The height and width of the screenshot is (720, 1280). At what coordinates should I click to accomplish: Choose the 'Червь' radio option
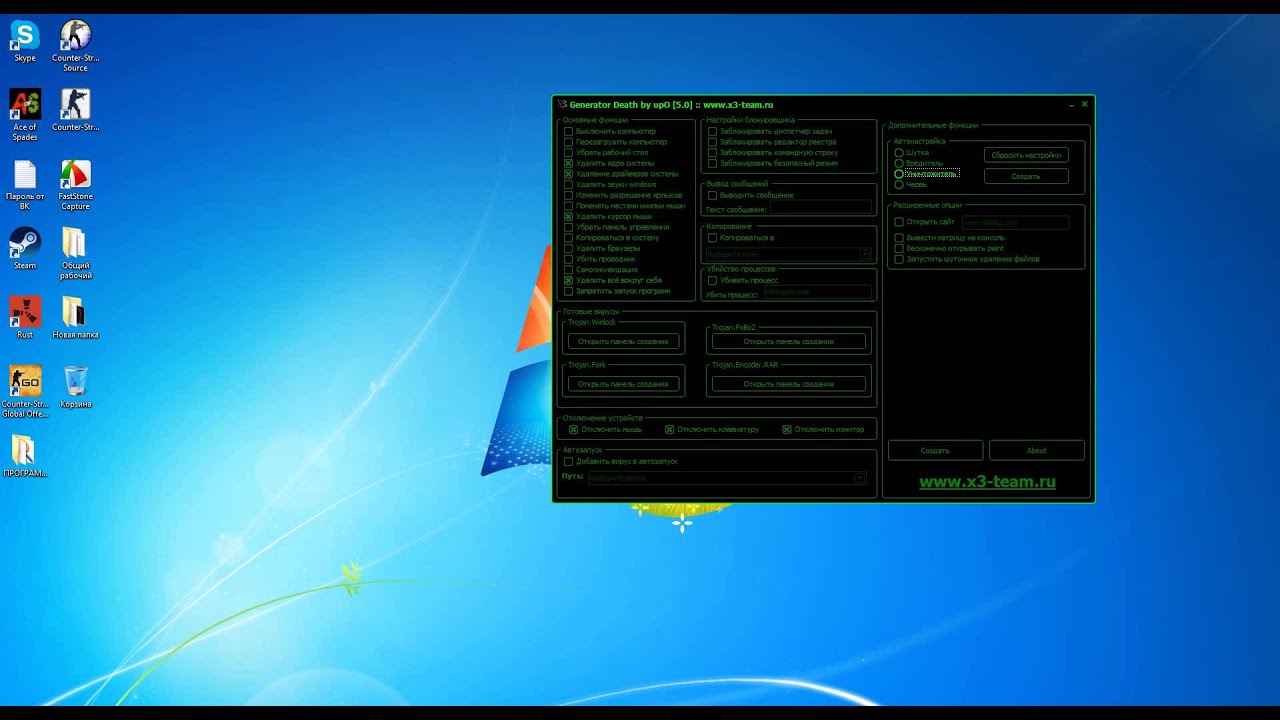pos(899,184)
